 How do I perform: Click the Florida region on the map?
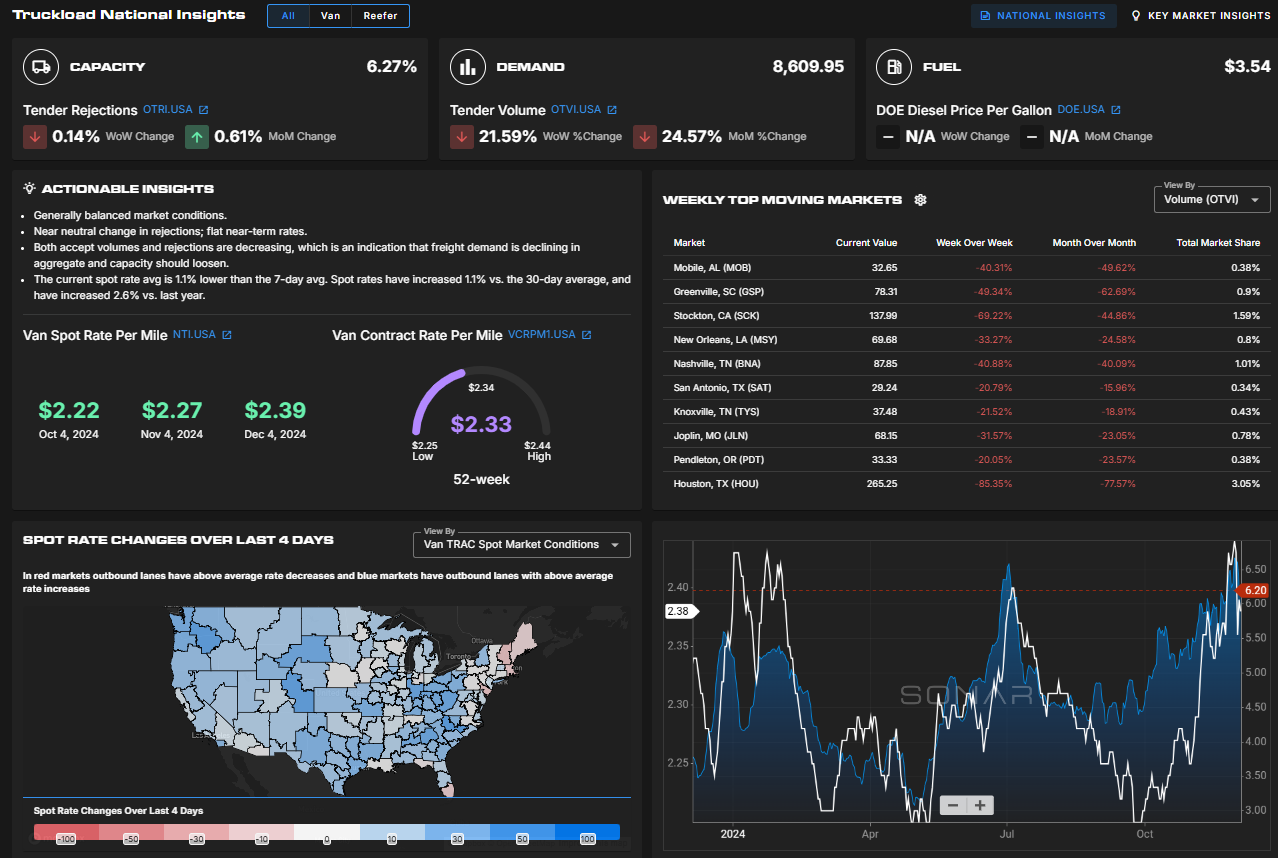tap(445, 781)
